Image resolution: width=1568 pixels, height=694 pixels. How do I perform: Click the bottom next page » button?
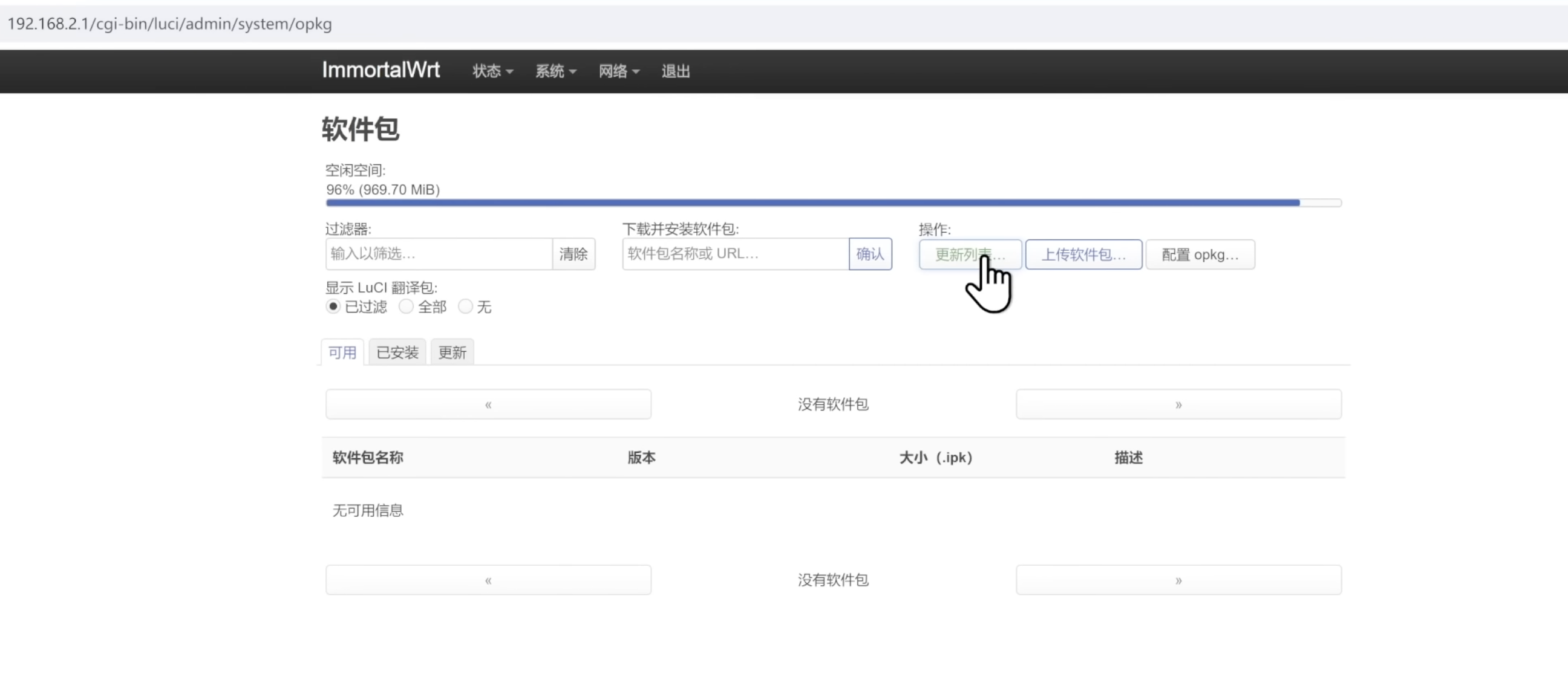pyautogui.click(x=1178, y=580)
